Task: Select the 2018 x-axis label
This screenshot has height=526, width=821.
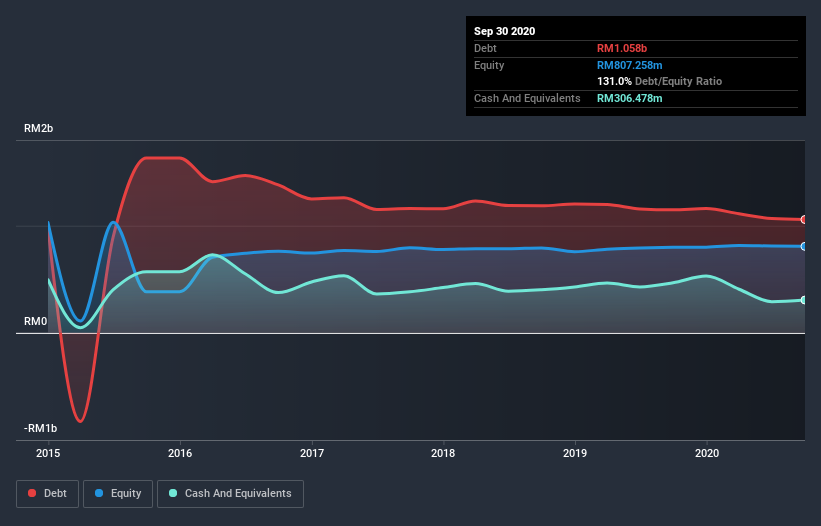Action: [443, 453]
